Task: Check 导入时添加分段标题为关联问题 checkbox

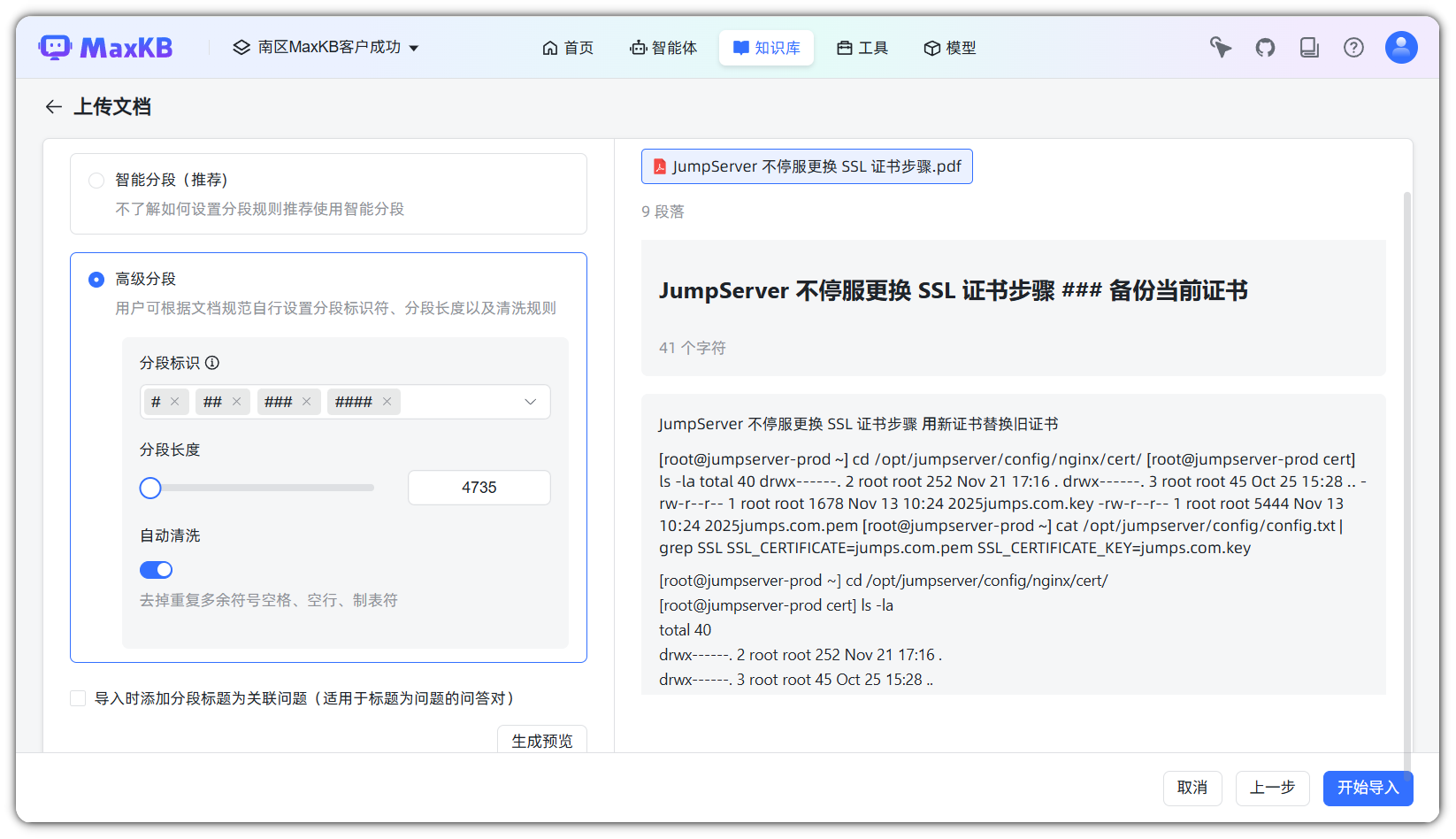Action: 78,698
